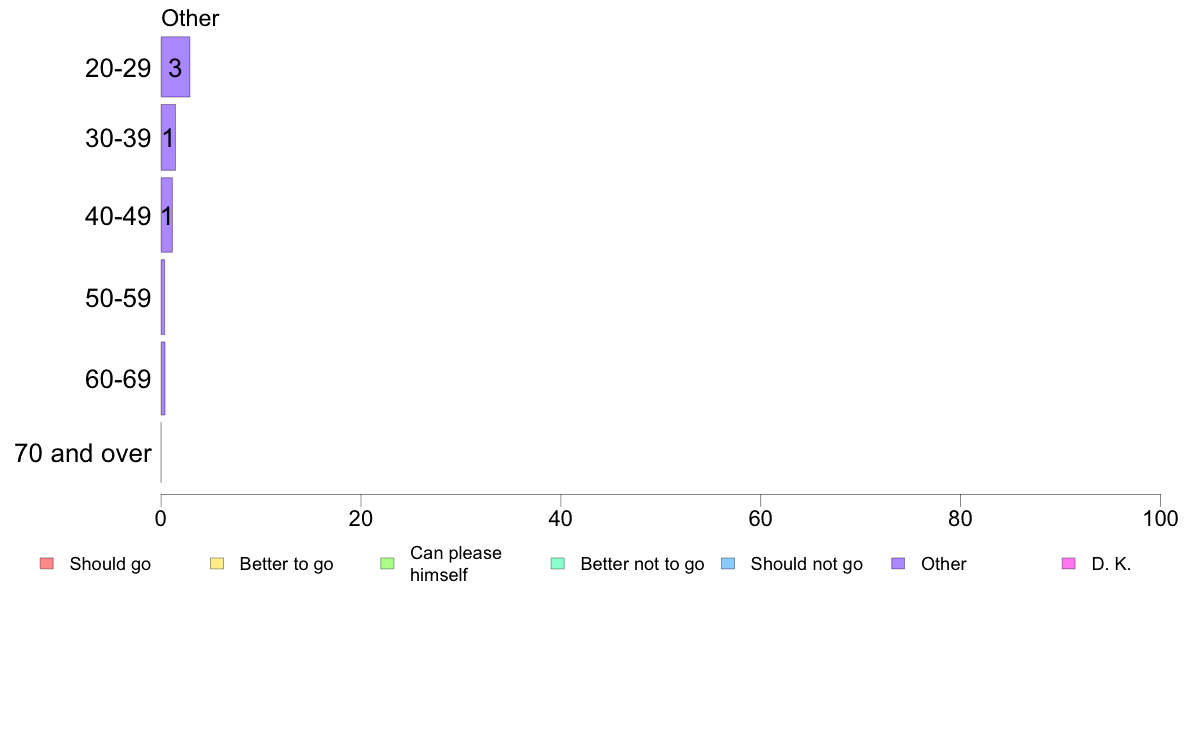Toggle the green Can please himself swatch
This screenshot has width=1188, height=736.
(x=387, y=563)
